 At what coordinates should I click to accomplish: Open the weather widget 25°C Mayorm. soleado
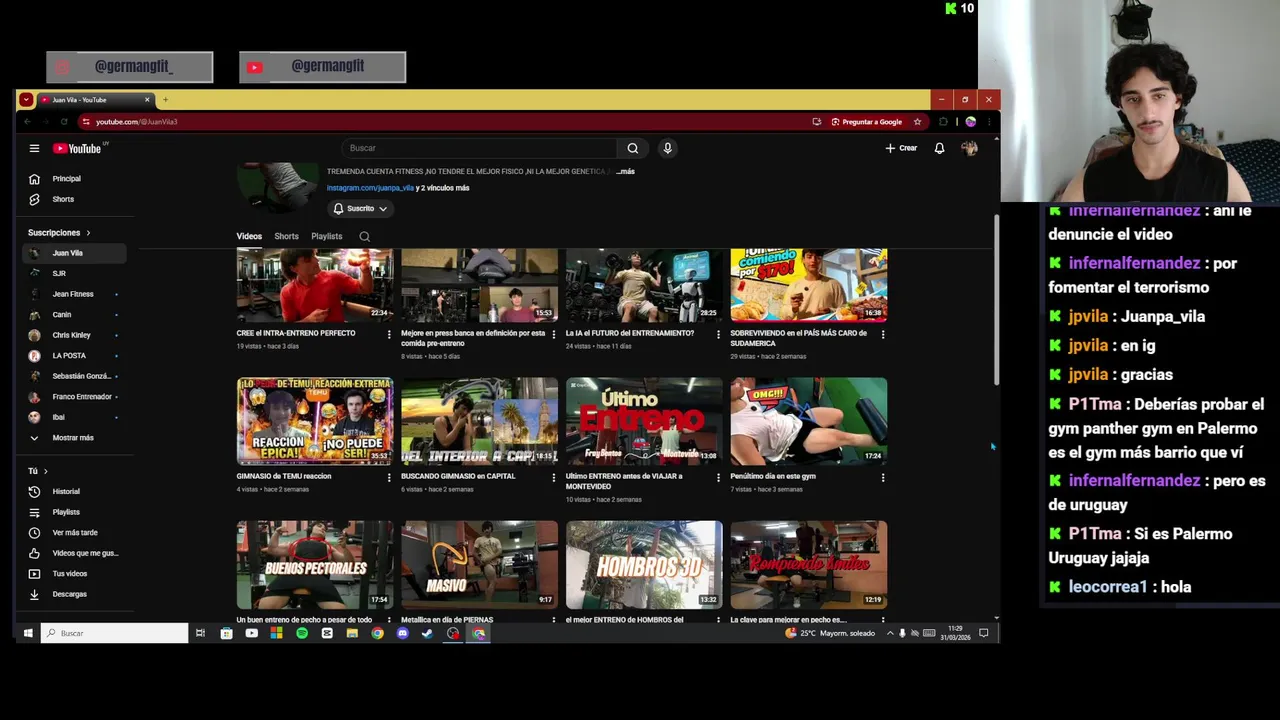(830, 633)
